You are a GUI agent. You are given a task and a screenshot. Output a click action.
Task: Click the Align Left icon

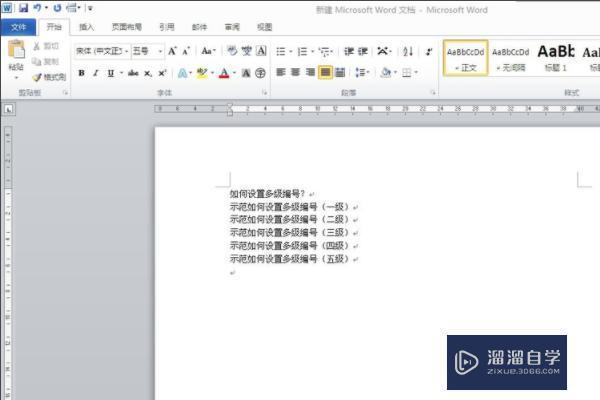[x=281, y=72]
